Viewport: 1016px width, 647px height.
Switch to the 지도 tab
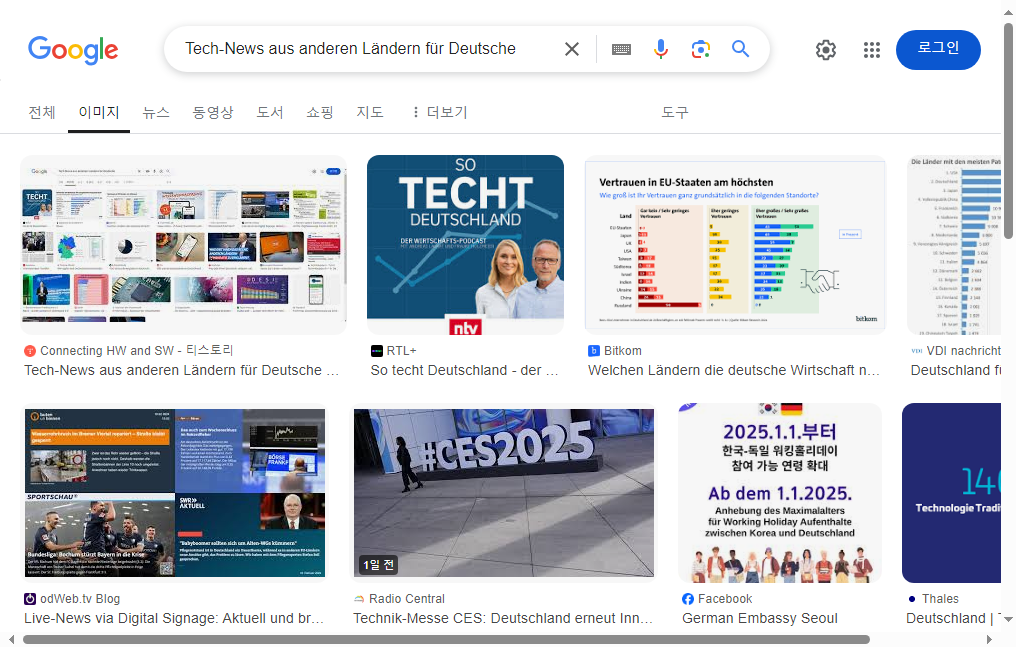369,112
